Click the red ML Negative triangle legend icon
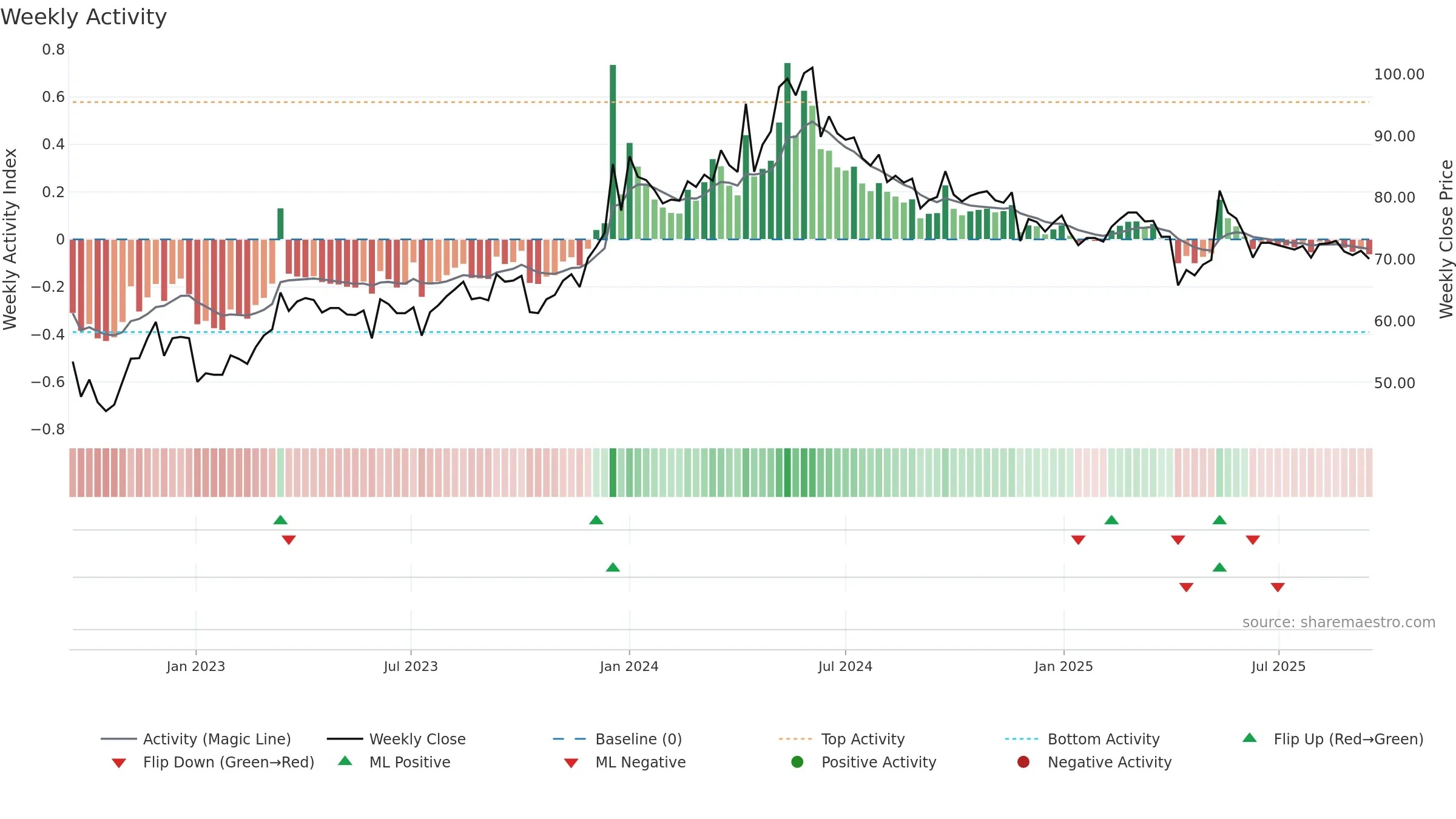1456x819 pixels. pyautogui.click(x=571, y=763)
